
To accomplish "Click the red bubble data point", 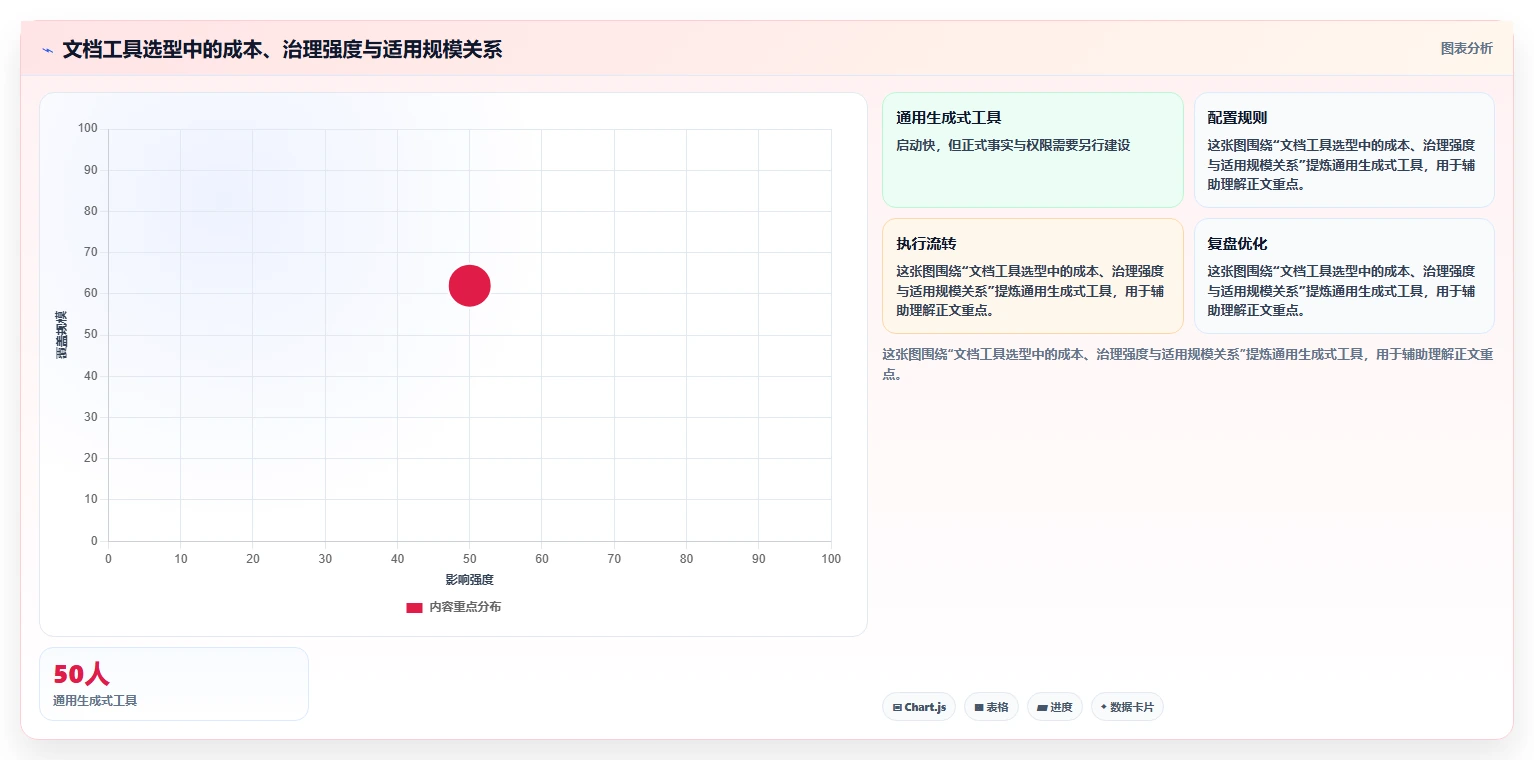I will pos(469,286).
